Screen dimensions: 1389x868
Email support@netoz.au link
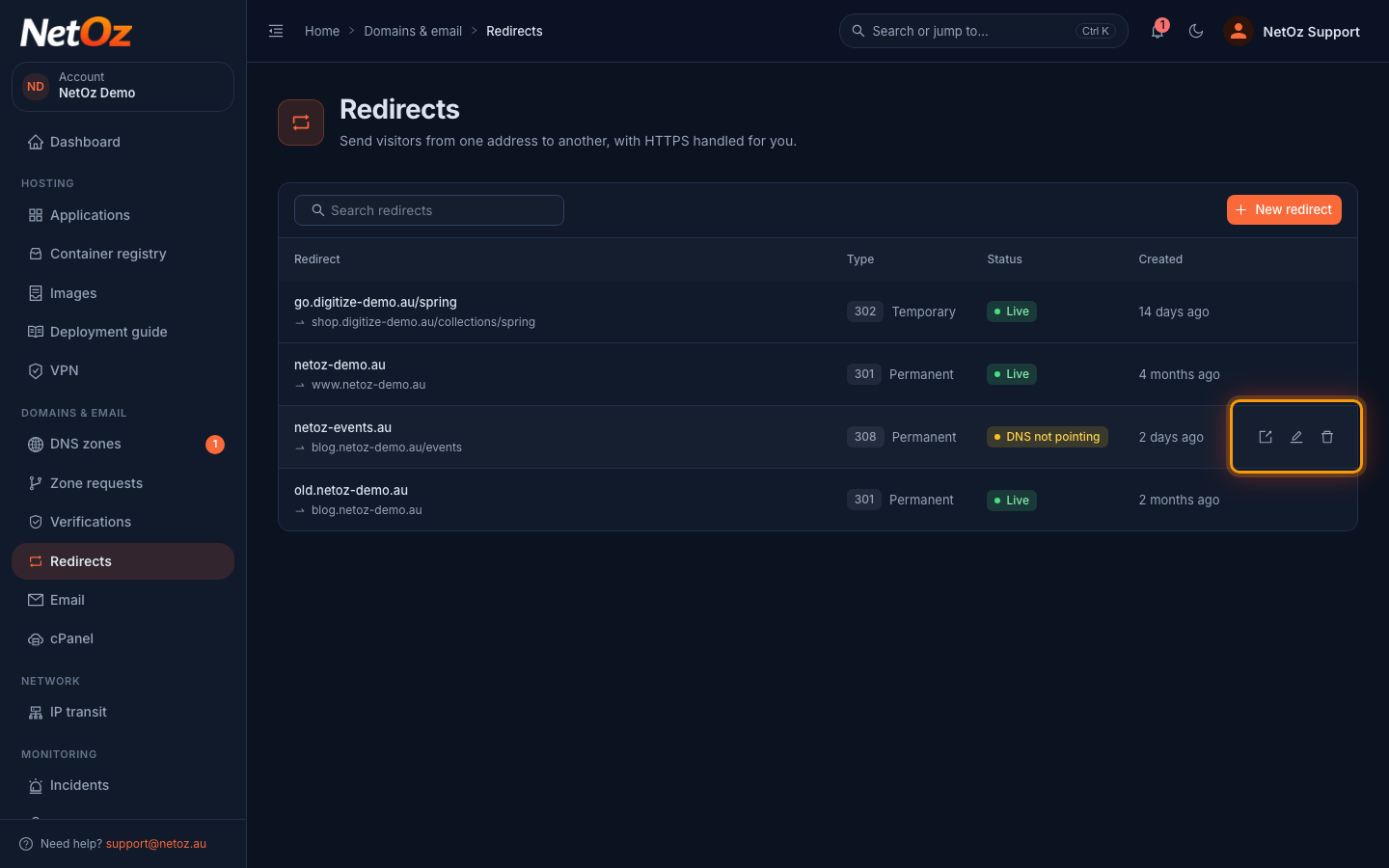[x=156, y=844]
